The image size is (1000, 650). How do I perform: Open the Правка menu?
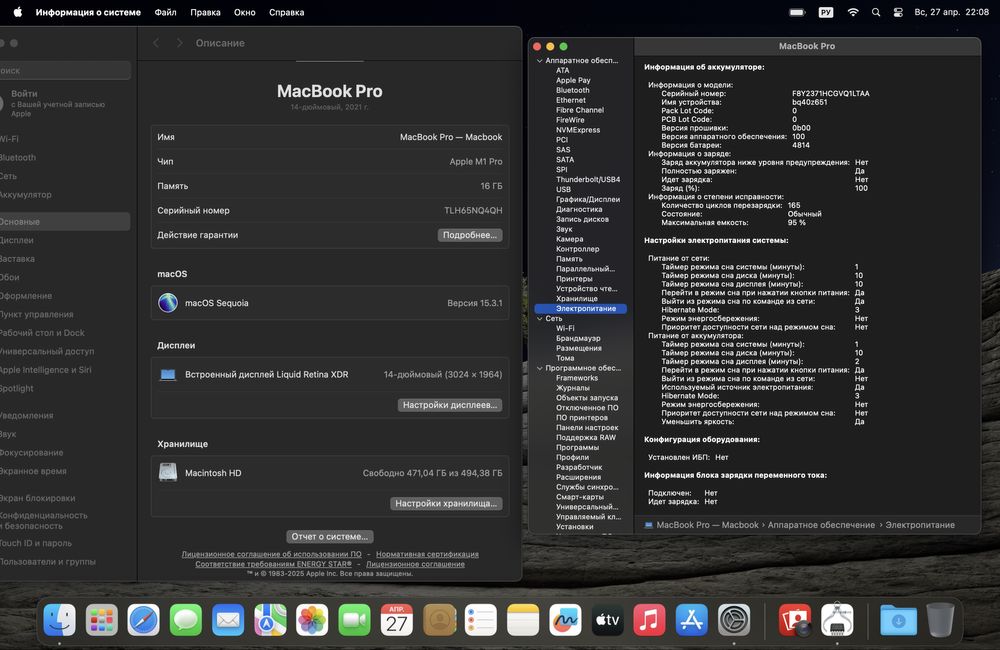pyautogui.click(x=205, y=12)
